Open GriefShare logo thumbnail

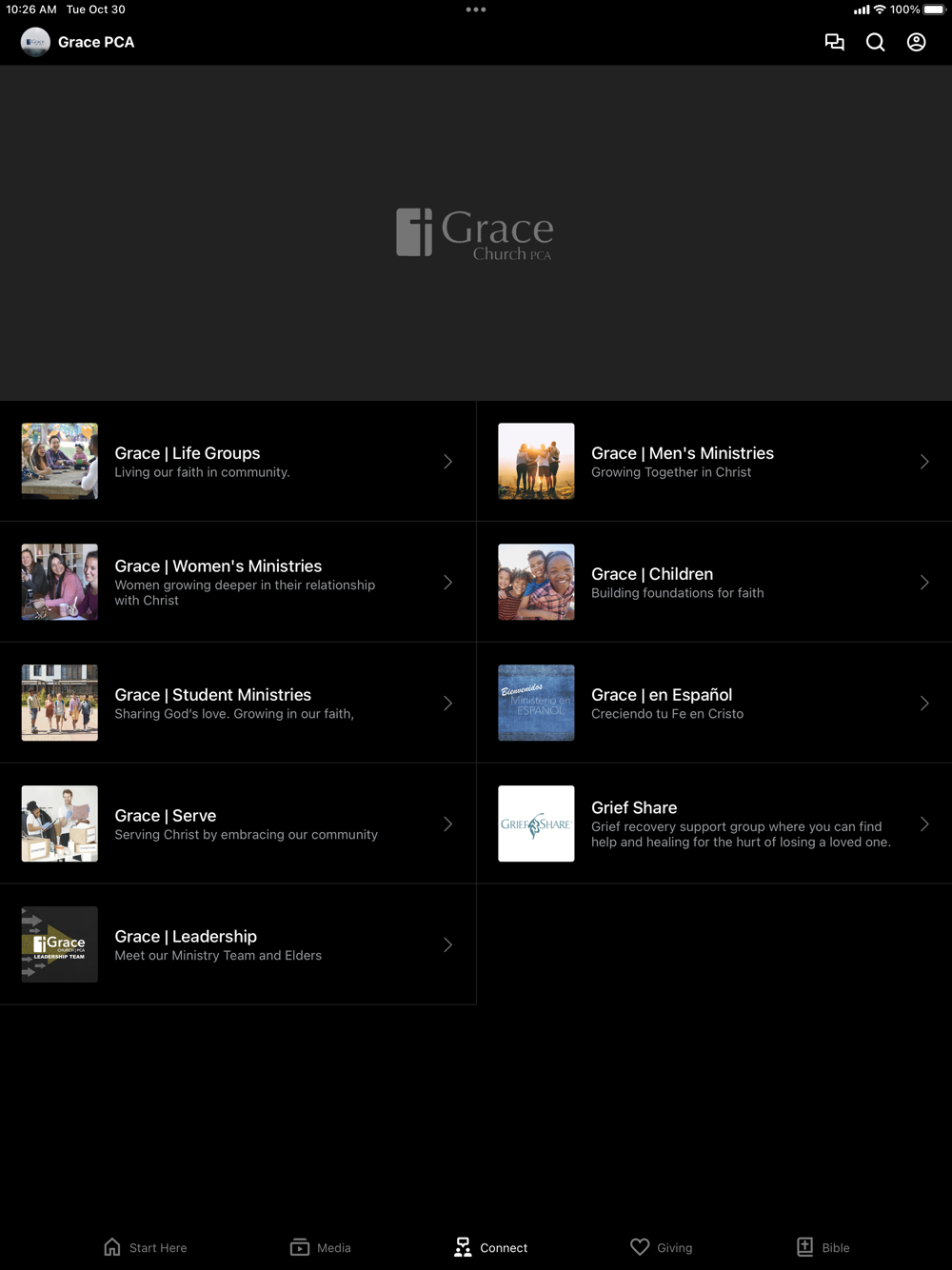(536, 824)
